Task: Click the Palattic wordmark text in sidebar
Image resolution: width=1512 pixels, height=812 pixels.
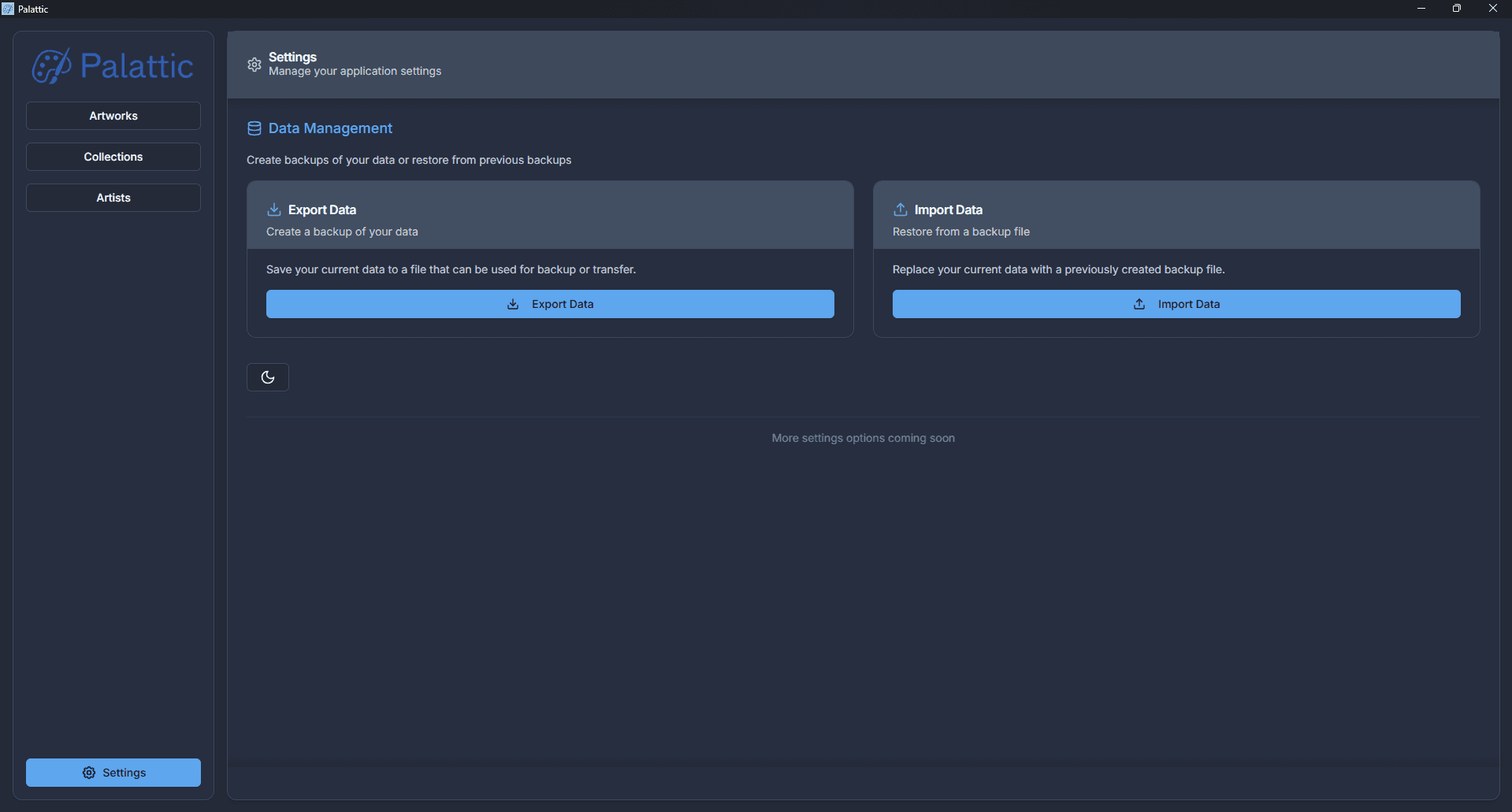Action: (x=137, y=66)
